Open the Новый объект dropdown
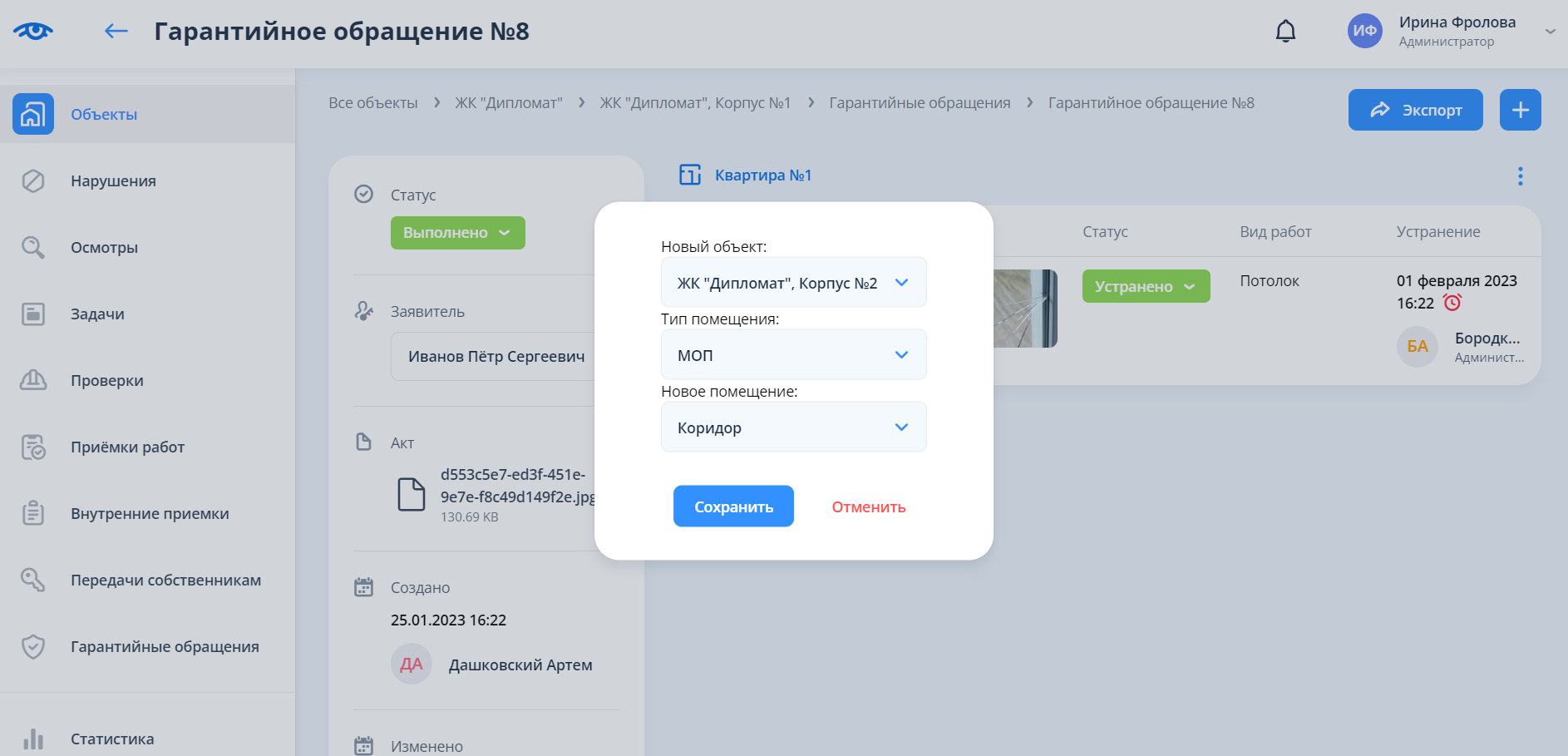1568x756 pixels. point(793,283)
